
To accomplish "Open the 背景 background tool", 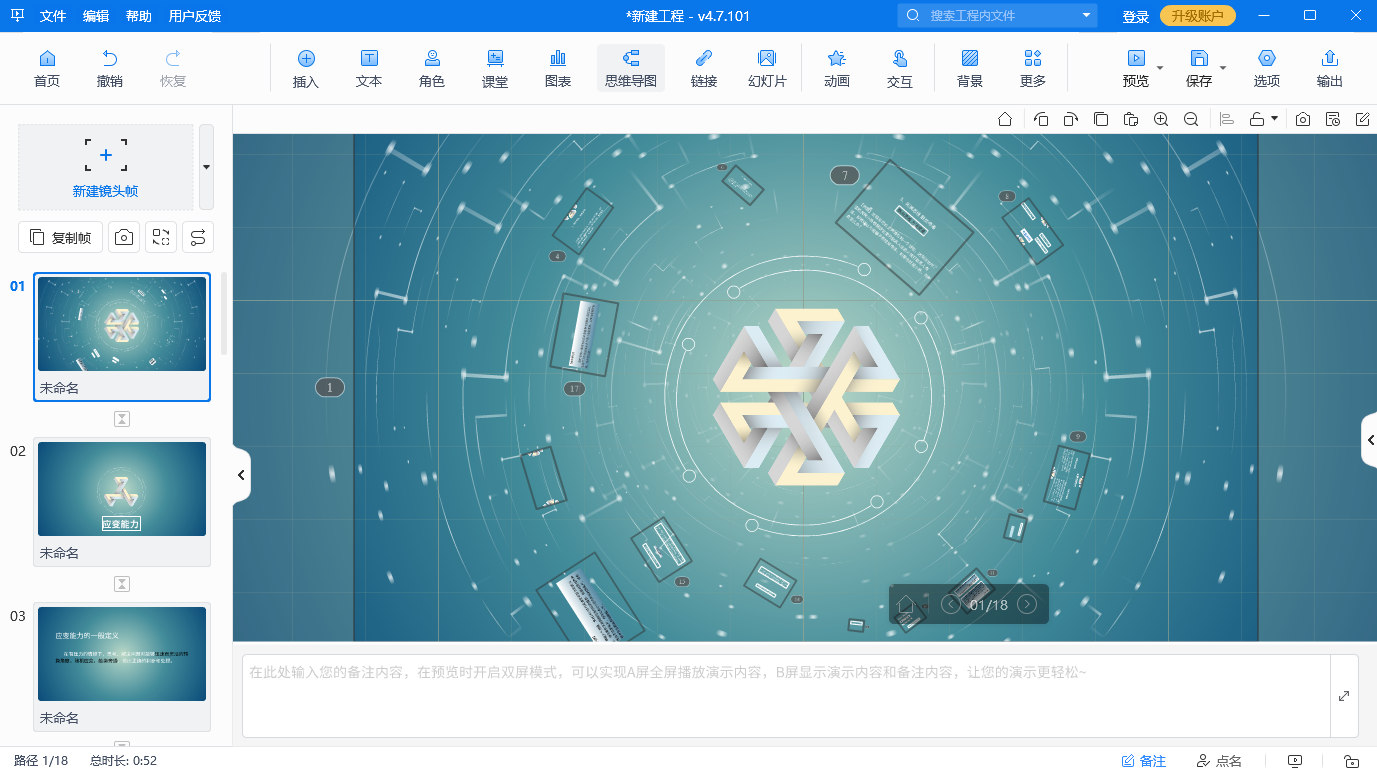I will [x=970, y=68].
